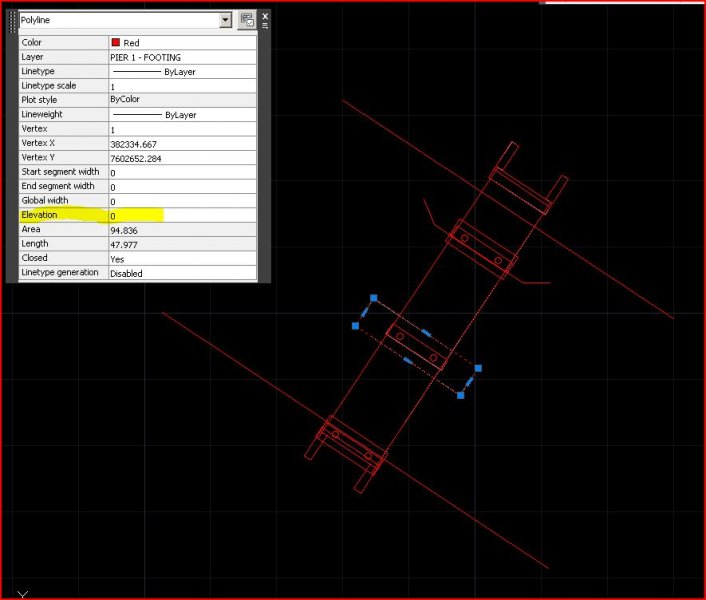Select the Plot style ByColor field
The height and width of the screenshot is (600, 706).
coord(180,100)
